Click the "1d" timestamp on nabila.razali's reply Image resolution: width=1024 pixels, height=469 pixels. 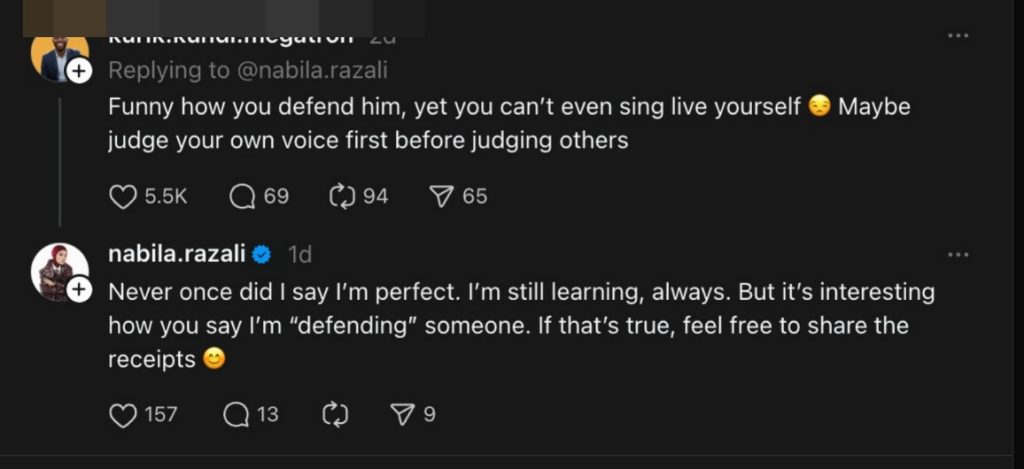tap(300, 255)
